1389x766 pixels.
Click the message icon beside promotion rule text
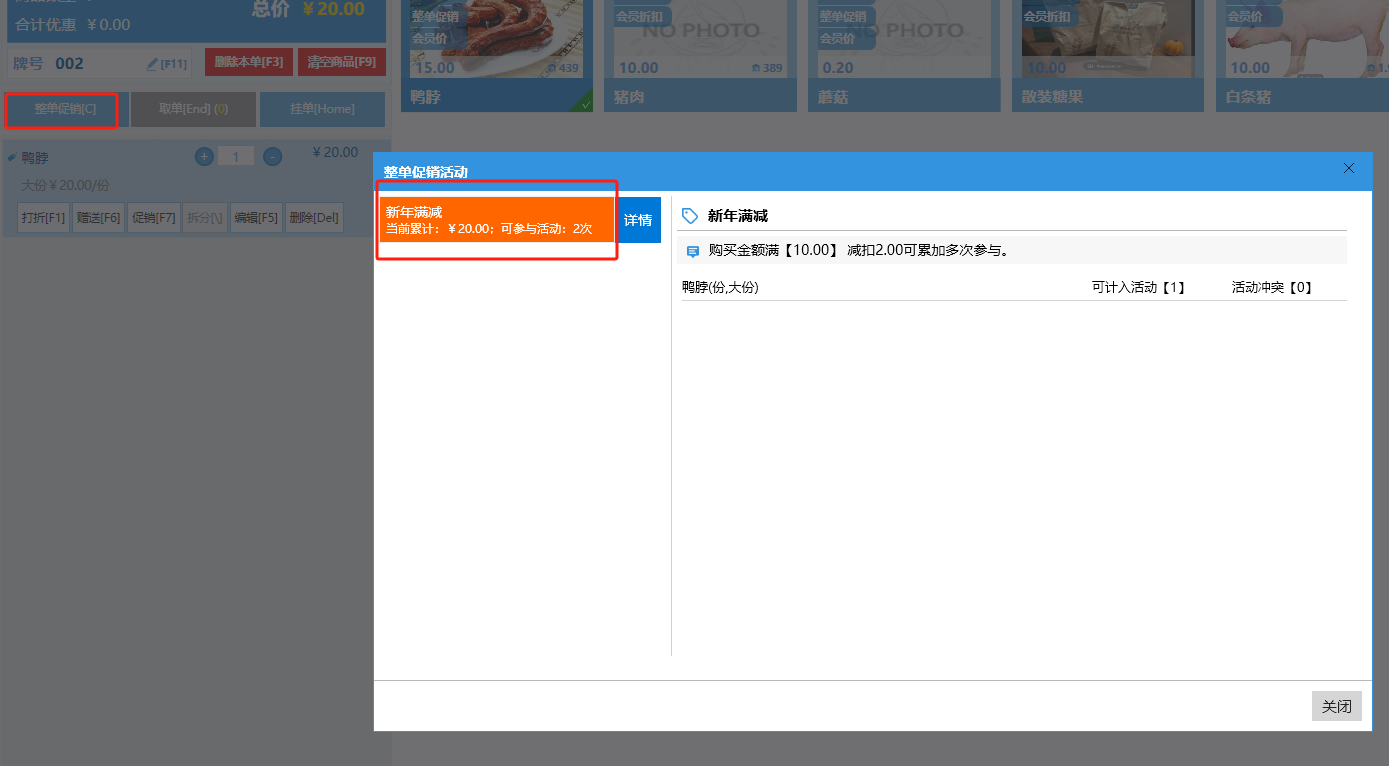[693, 251]
